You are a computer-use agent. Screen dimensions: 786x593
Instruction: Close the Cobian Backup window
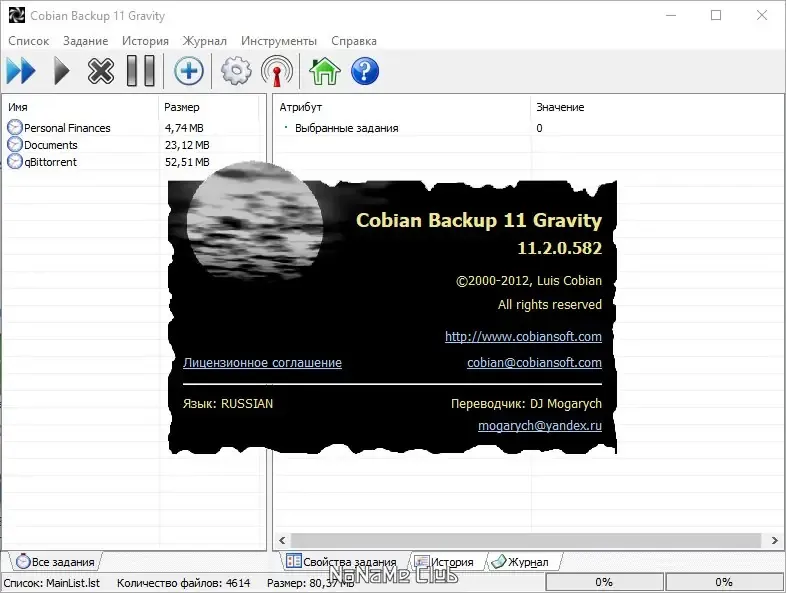click(x=761, y=16)
